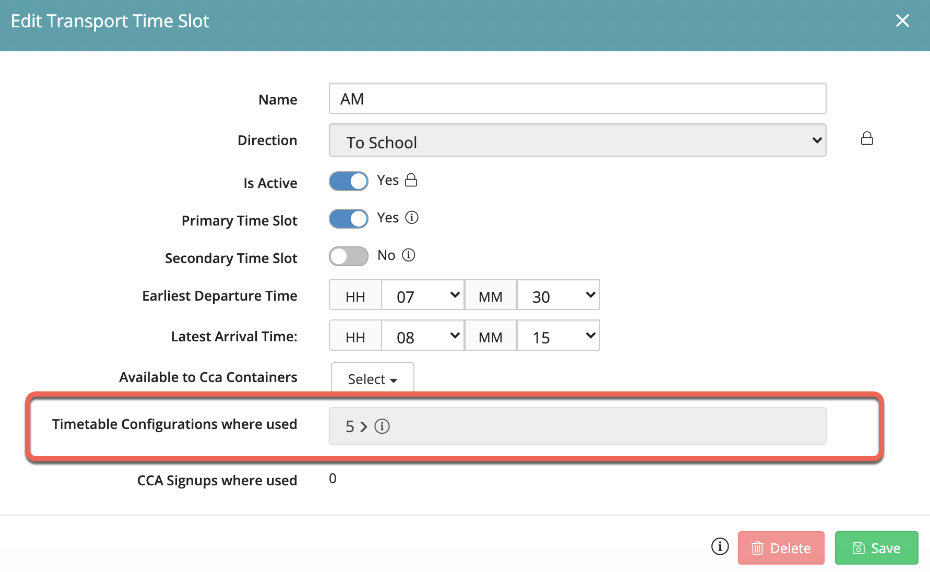Image resolution: width=930 pixels, height=572 pixels.
Task: Click the lock icon next to Is Active
Action: (x=410, y=181)
